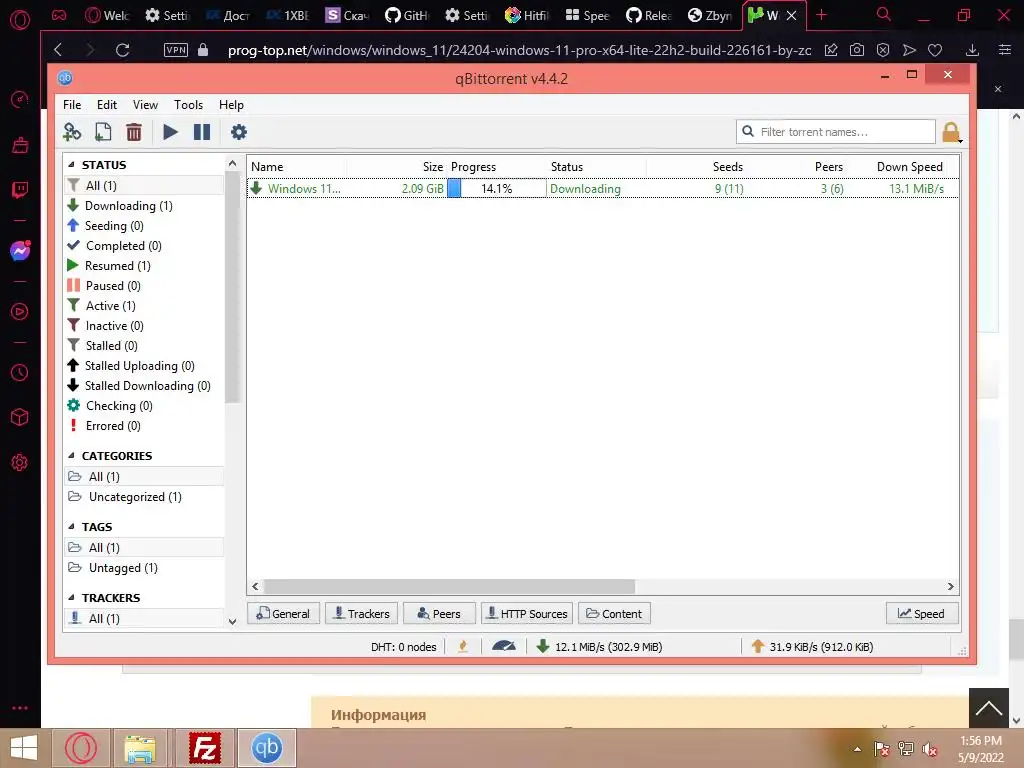Open Opera sidebar settings gear icon
Viewport: 1024px width, 768px height.
click(20, 462)
